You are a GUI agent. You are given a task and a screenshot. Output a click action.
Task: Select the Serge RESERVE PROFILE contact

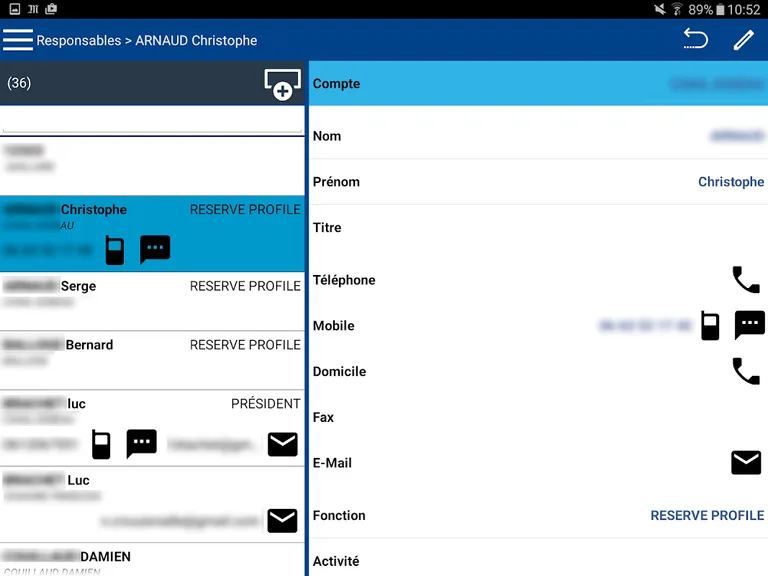coord(152,301)
